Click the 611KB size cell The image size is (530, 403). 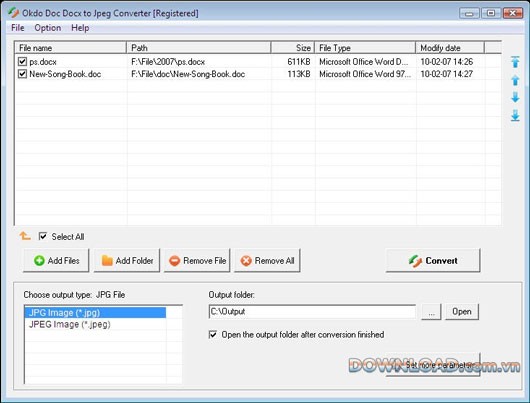click(x=299, y=62)
